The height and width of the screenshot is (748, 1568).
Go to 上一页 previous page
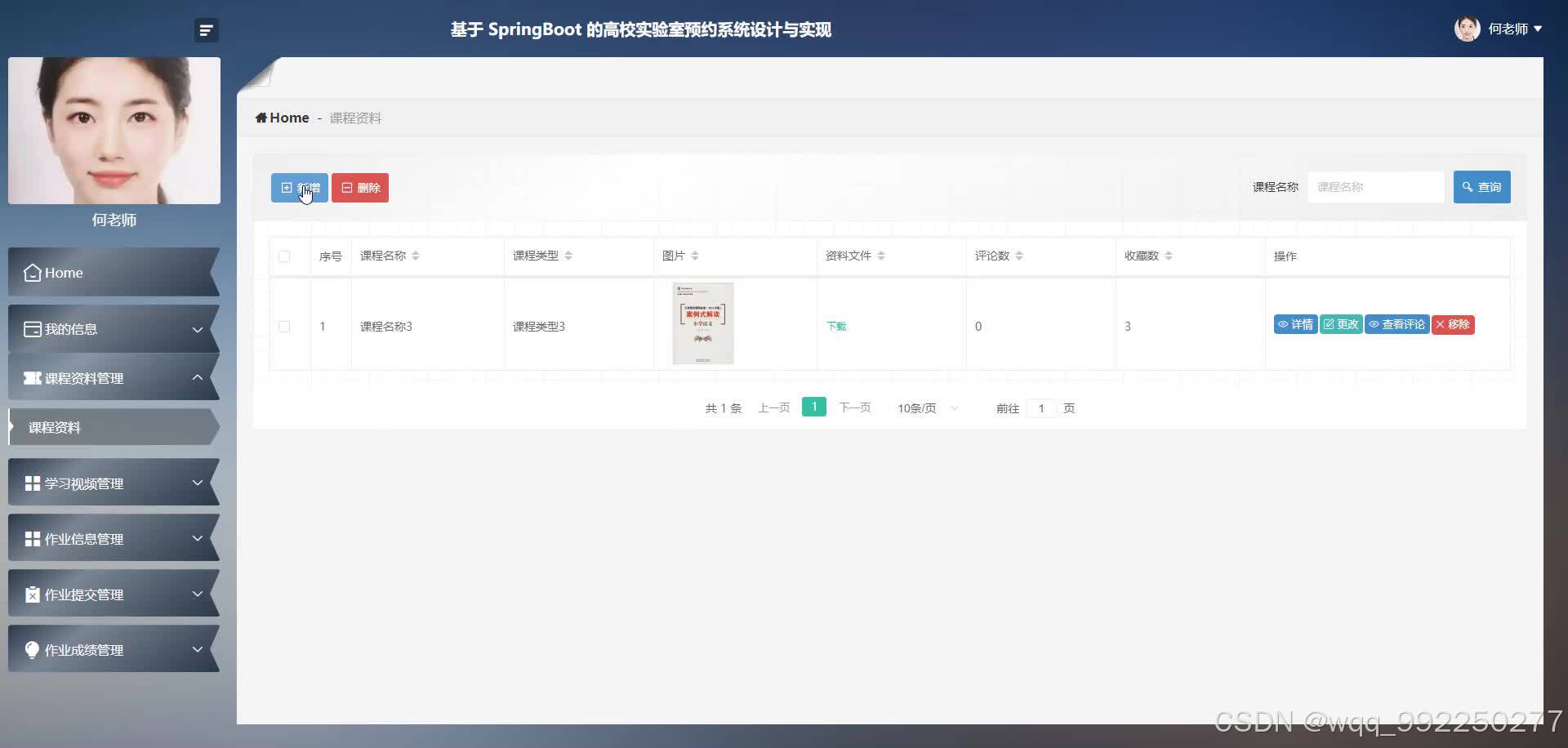(773, 407)
